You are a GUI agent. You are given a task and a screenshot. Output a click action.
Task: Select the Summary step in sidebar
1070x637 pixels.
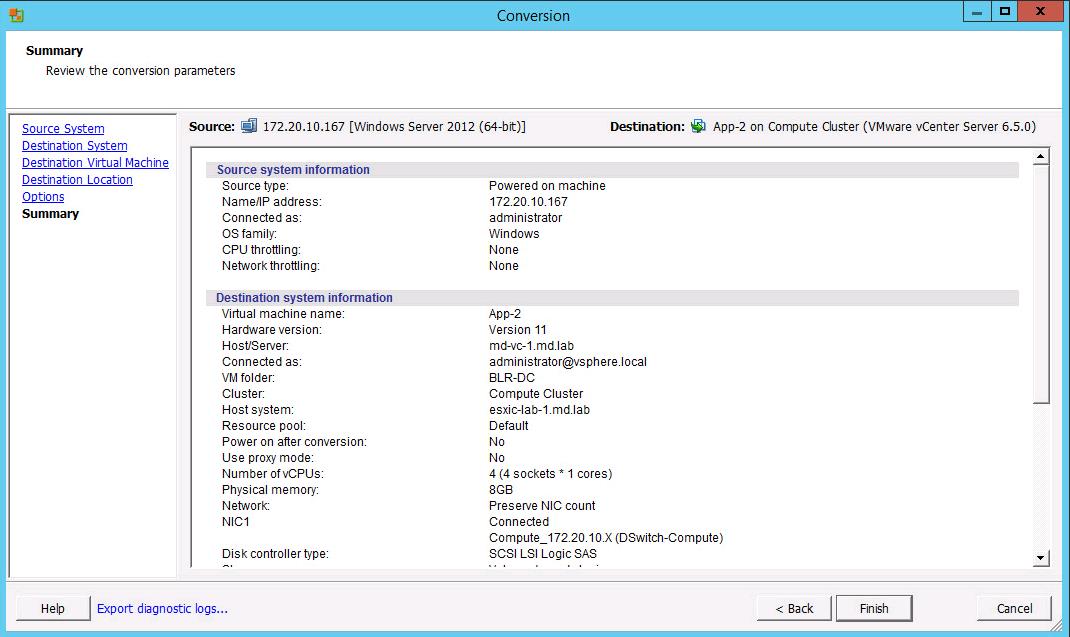pos(50,214)
